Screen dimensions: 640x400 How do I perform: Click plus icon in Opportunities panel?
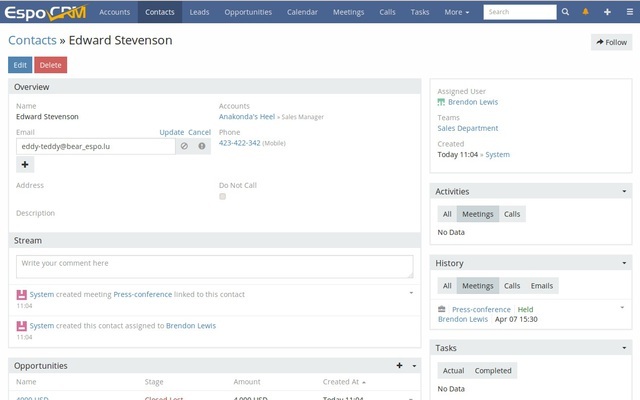pos(400,366)
